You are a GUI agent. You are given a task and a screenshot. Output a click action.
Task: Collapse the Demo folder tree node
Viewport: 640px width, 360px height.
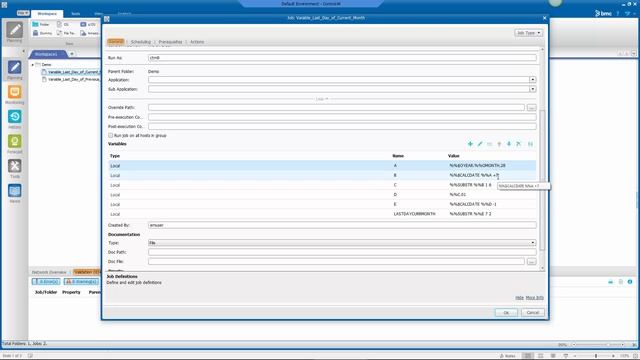(x=33, y=64)
